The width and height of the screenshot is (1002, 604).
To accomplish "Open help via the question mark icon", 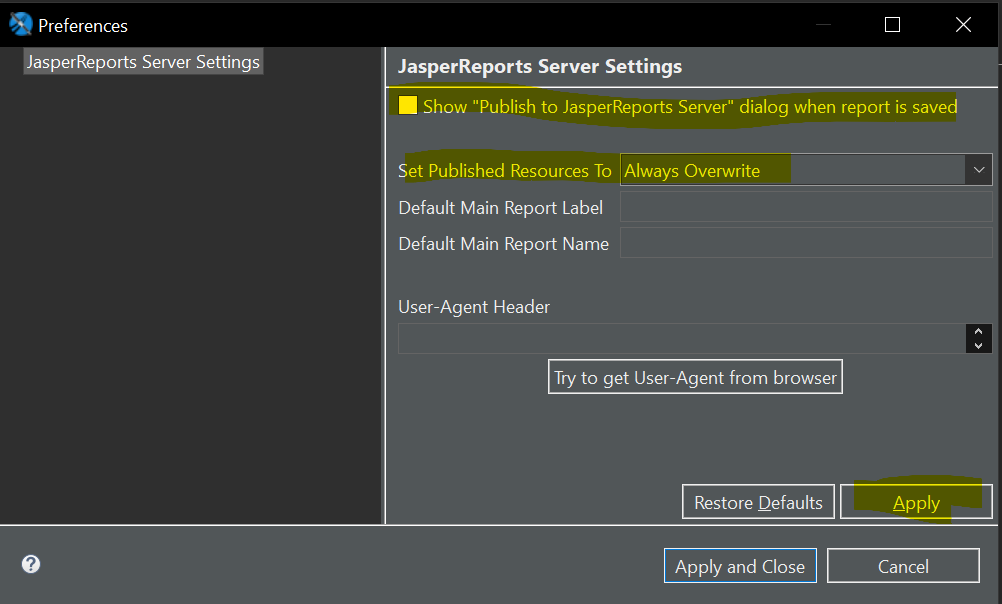I will (x=31, y=564).
